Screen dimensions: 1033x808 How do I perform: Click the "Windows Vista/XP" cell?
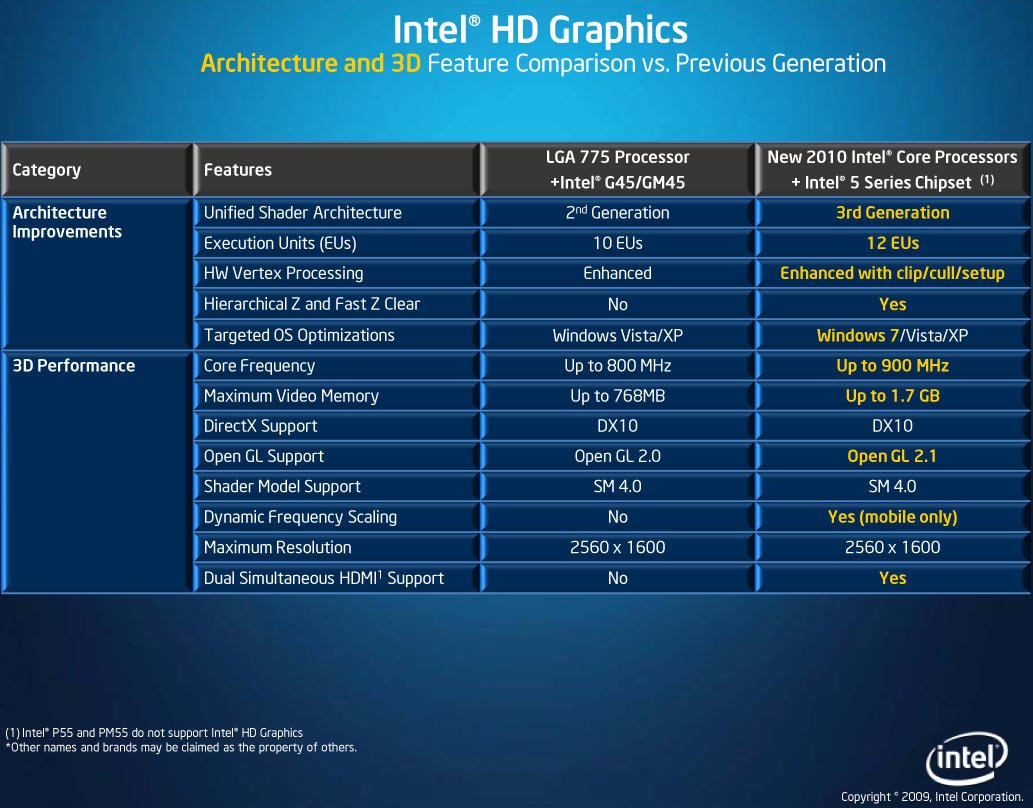pyautogui.click(x=617, y=335)
